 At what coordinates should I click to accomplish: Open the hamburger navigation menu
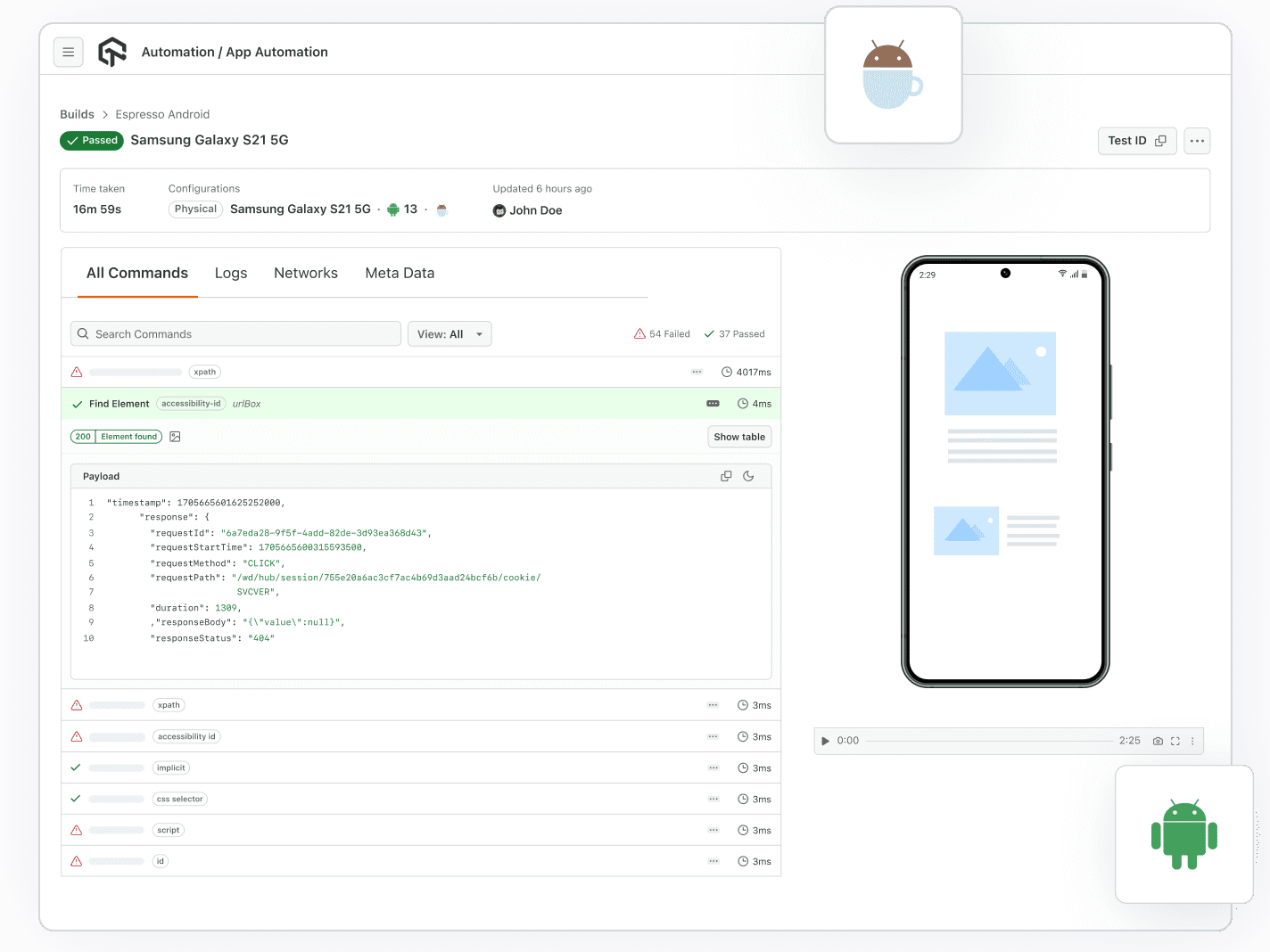[69, 52]
